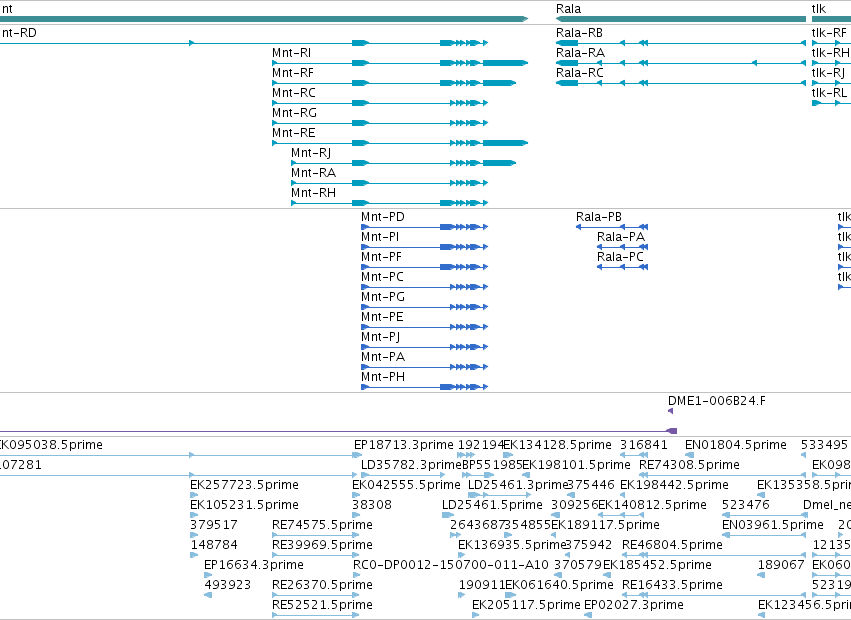851x620 pixels.
Task: Select the teal Rala gene span bar
Action: click(x=681, y=19)
